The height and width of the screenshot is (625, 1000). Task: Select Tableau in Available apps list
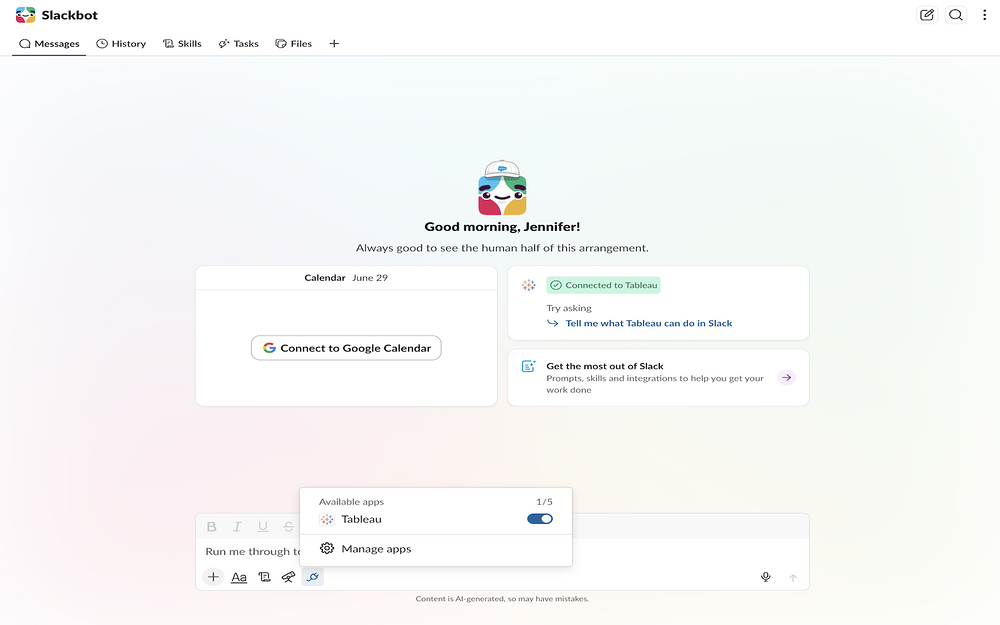(436, 519)
